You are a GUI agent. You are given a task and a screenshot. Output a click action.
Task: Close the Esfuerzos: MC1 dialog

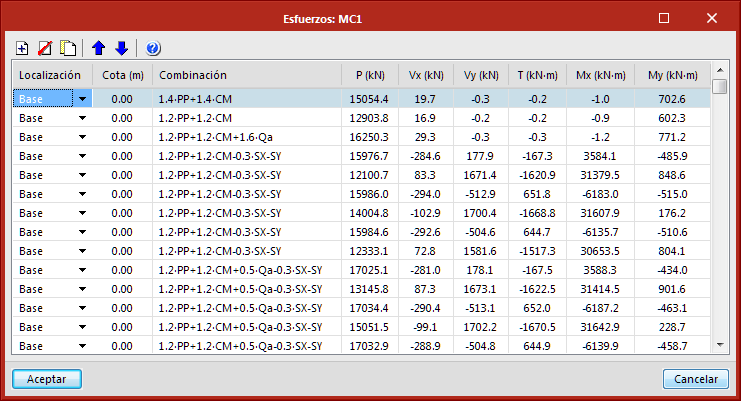click(x=711, y=17)
